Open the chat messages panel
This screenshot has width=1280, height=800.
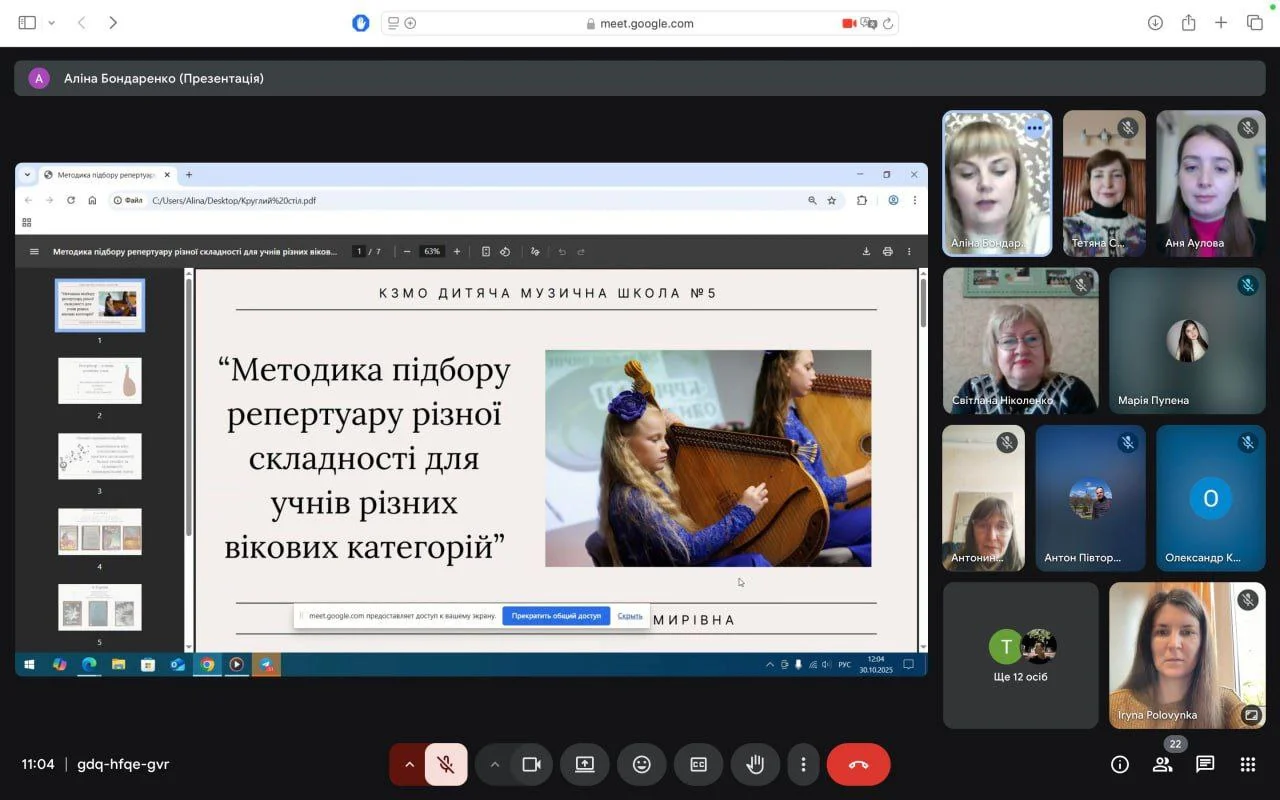1205,764
